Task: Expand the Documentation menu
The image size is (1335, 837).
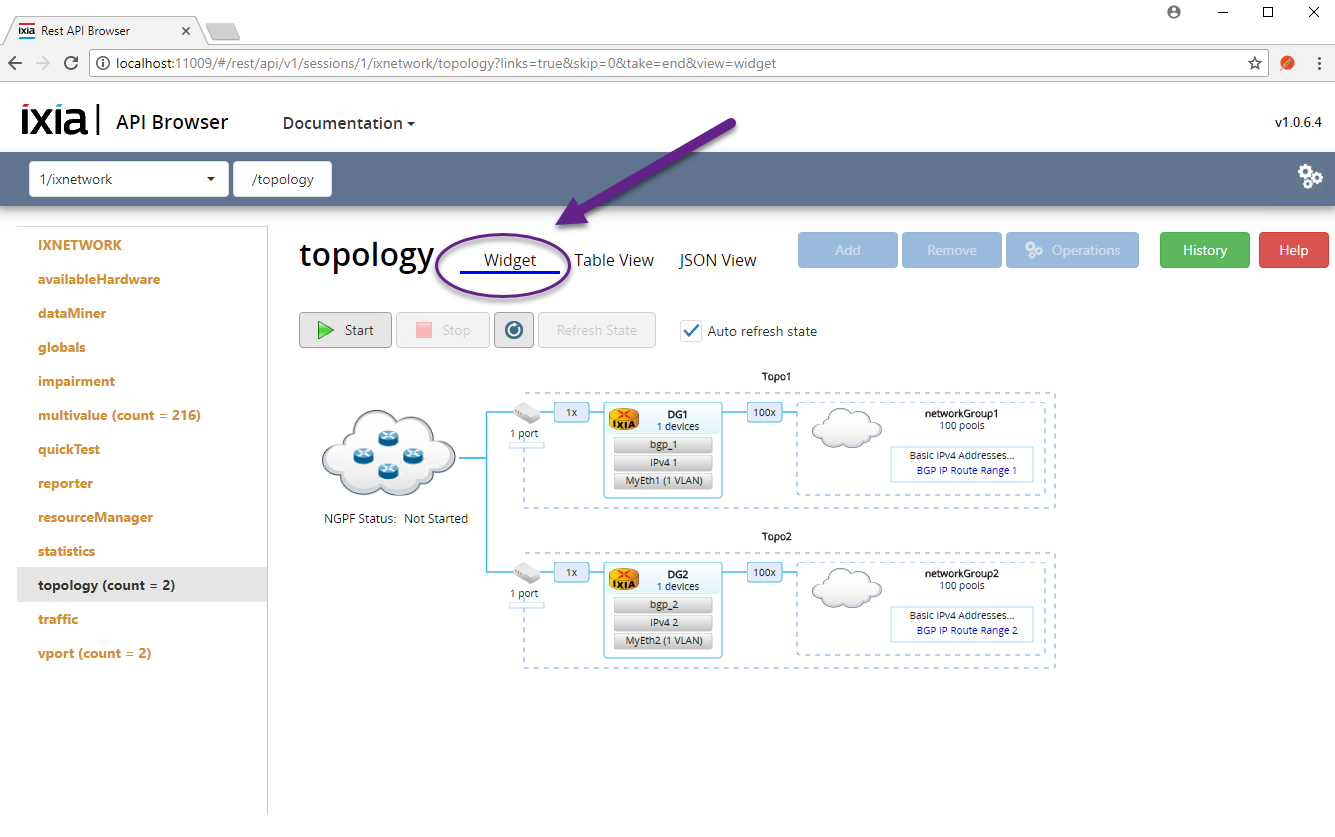Action: (x=348, y=123)
